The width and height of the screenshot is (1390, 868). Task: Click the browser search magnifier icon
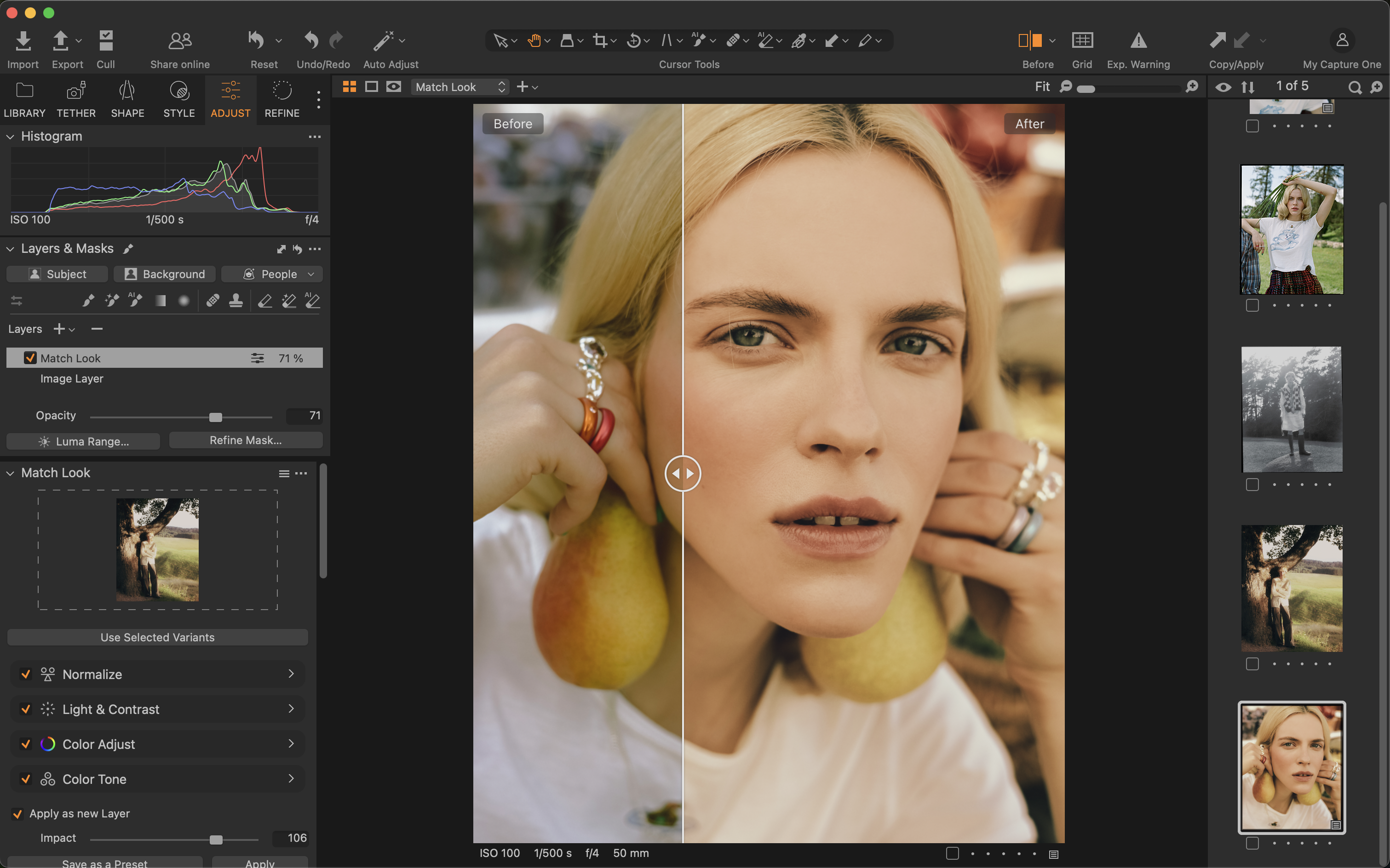1355,87
